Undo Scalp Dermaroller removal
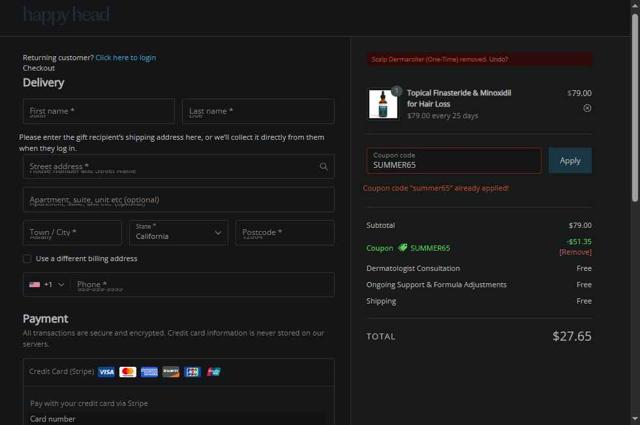The image size is (640, 425). coord(498,60)
